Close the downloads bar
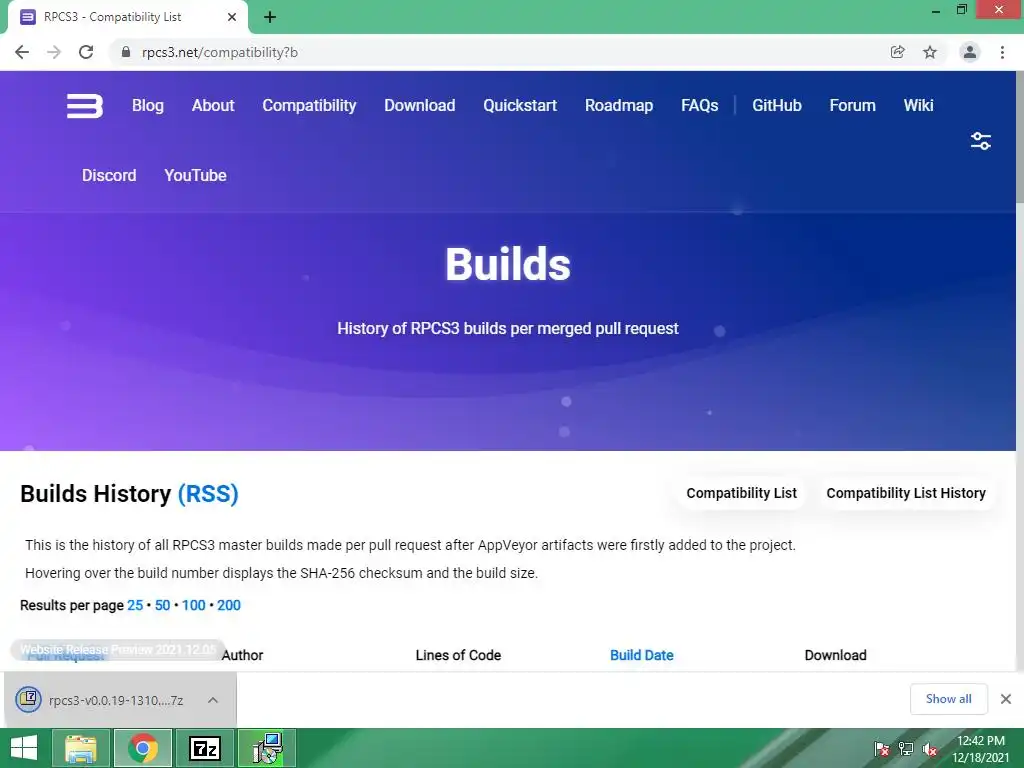The height and width of the screenshot is (768, 1024). click(1006, 699)
